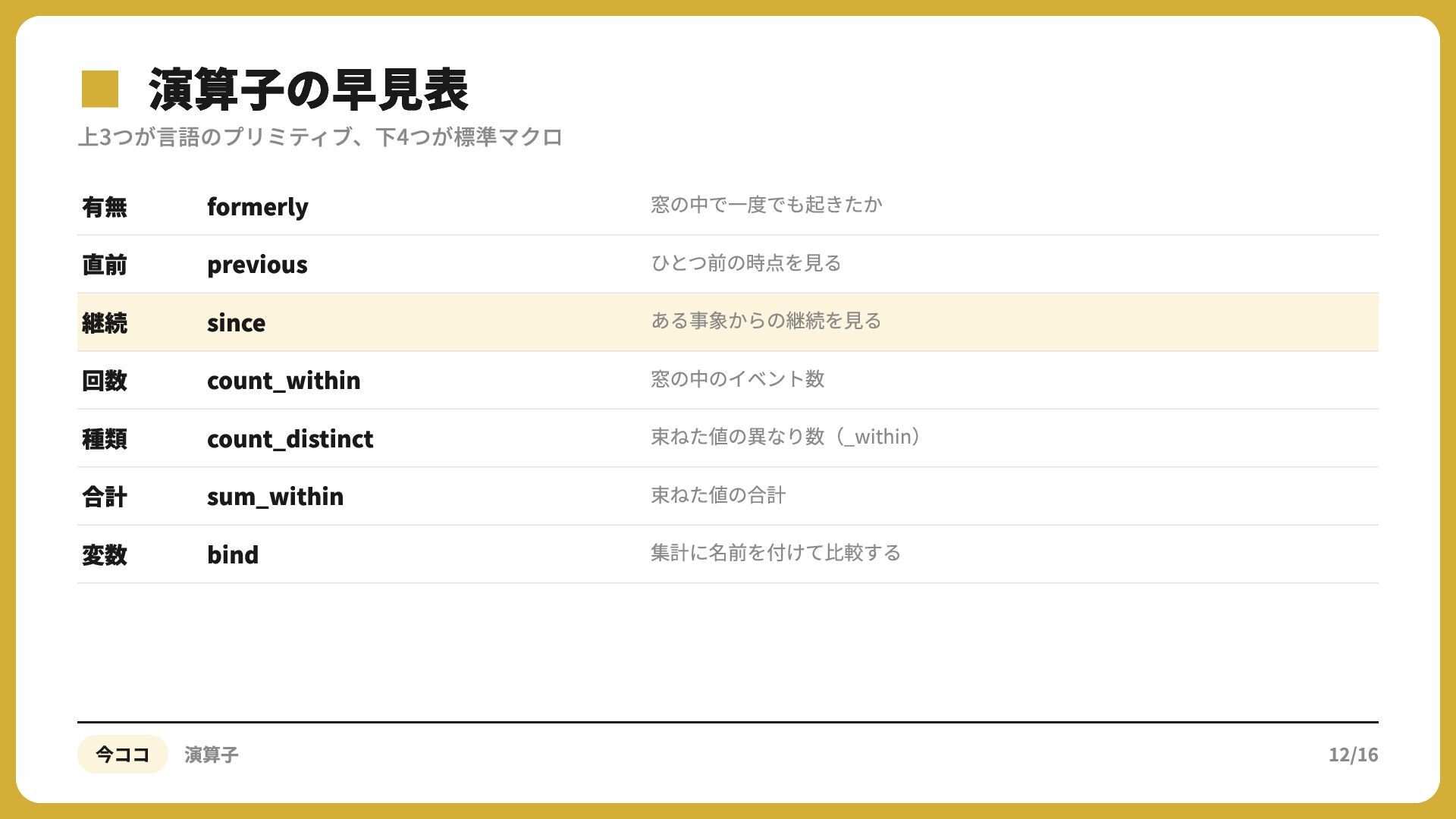Click the 今ココ pill badge
Image resolution: width=1456 pixels, height=819 pixels.
pyautogui.click(x=123, y=755)
